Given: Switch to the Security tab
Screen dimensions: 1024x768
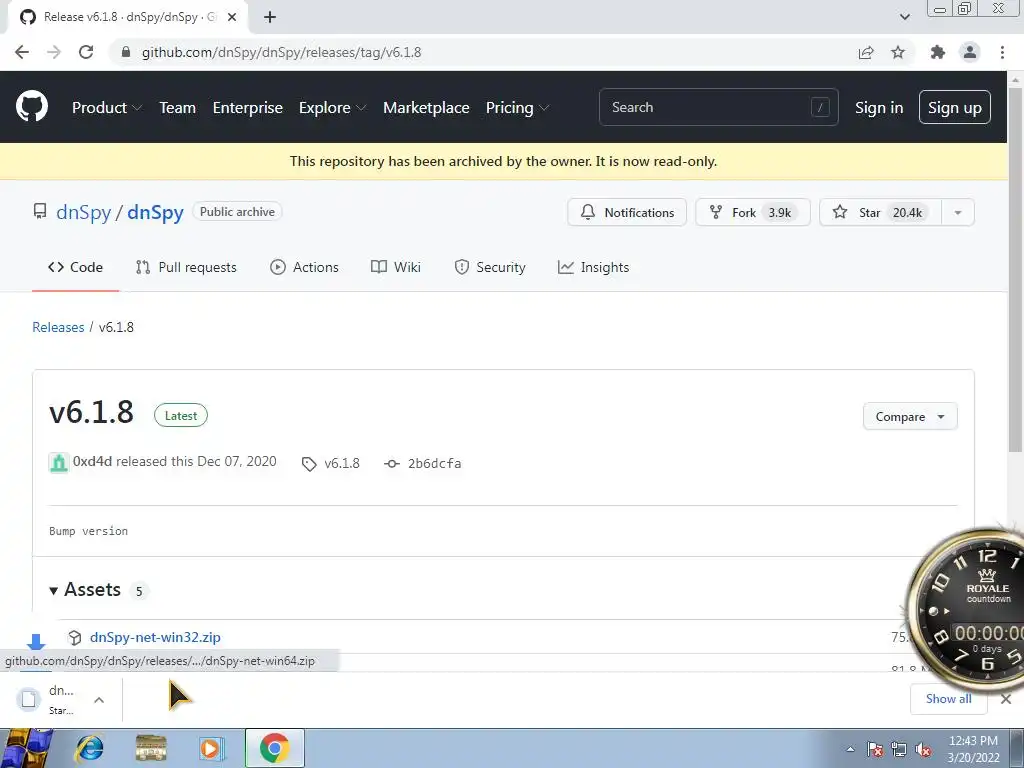Looking at the screenshot, I should 490,267.
